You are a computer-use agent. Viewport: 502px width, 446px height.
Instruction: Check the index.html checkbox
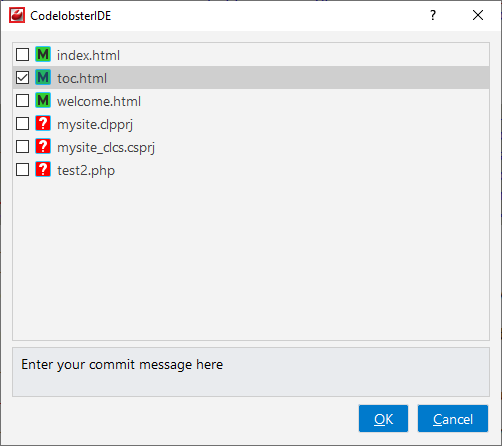coord(22,54)
